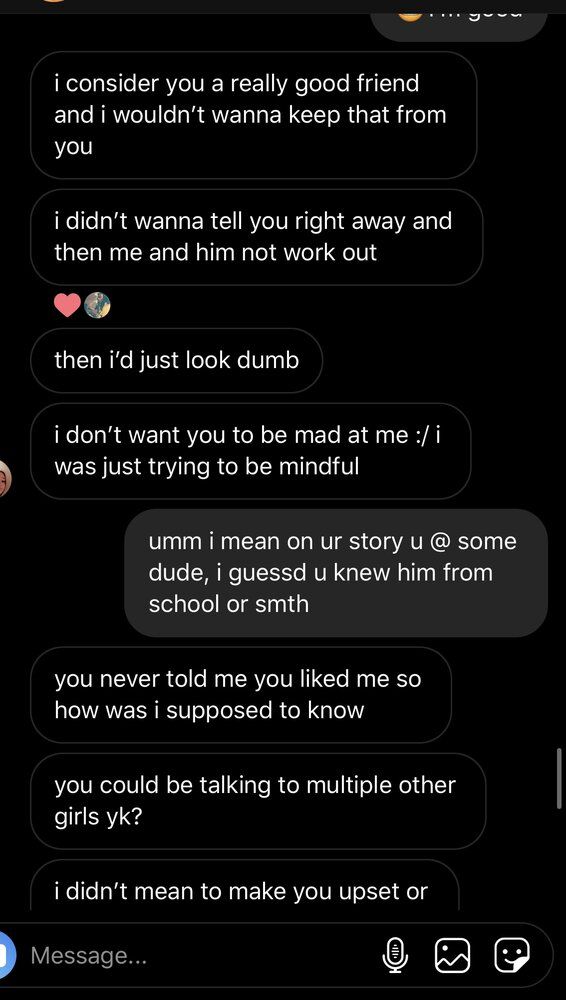The height and width of the screenshot is (1000, 566).
Task: Tap the blue camera button beside Message field
Action: click(5, 955)
